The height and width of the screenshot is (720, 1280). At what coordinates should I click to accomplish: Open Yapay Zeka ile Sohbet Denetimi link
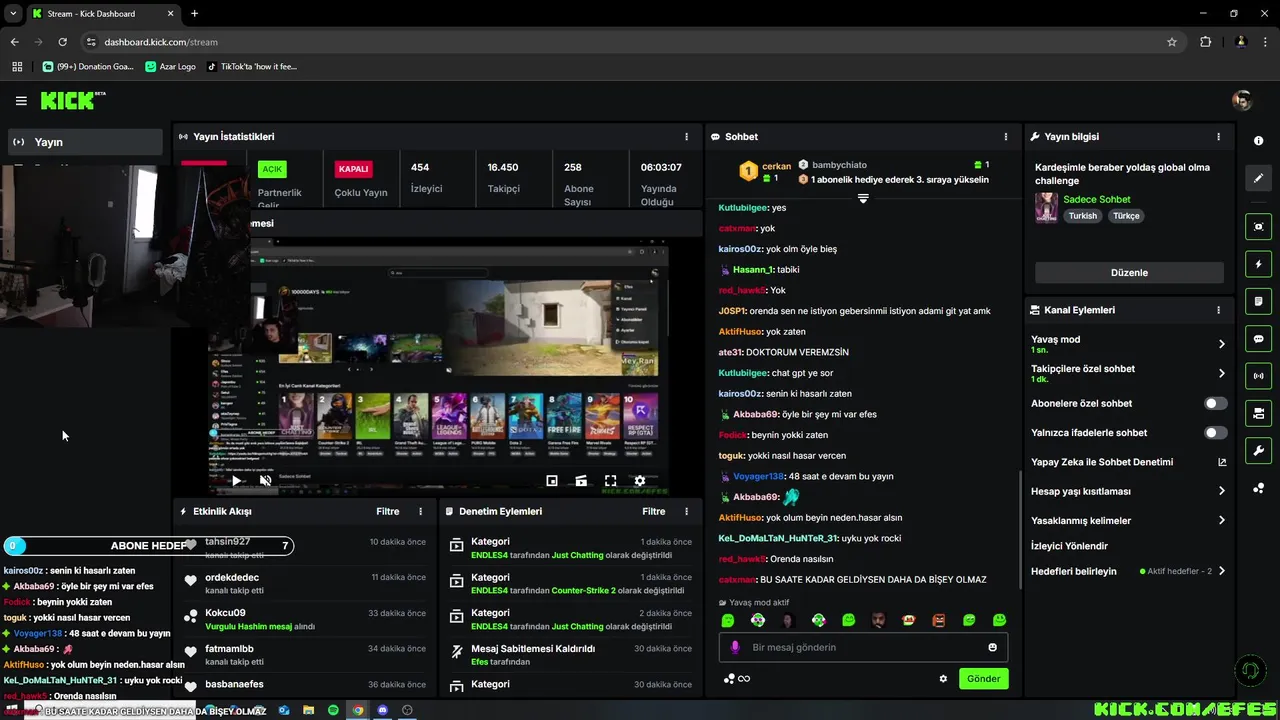click(x=1128, y=462)
